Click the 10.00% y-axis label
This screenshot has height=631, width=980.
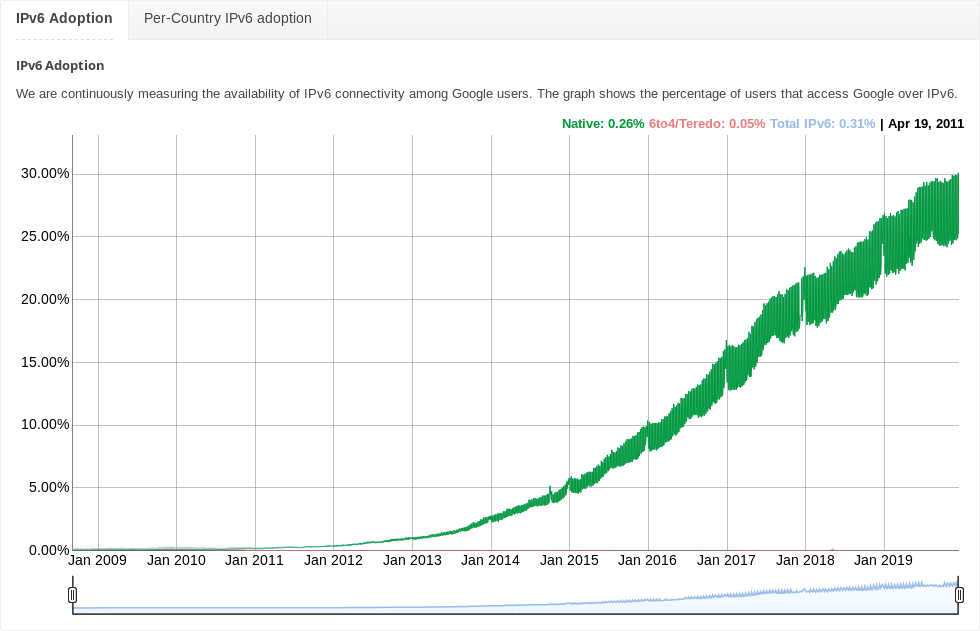tap(45, 425)
